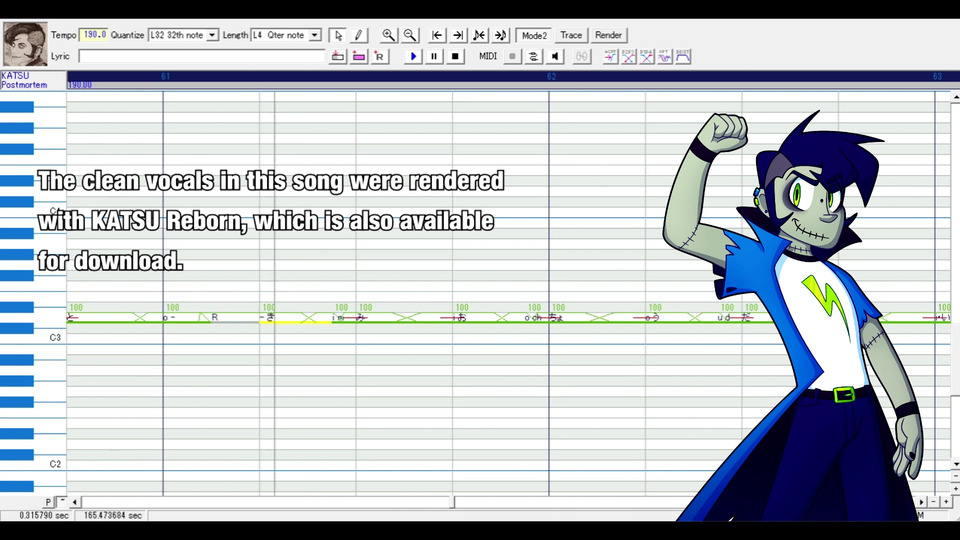Click measure 61 marker in the ruler
This screenshot has width=960, height=540.
coord(165,77)
